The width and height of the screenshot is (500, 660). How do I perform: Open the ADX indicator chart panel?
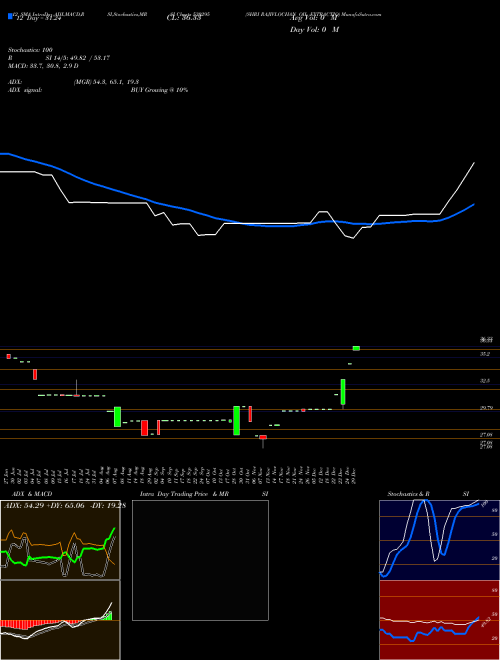(60, 540)
